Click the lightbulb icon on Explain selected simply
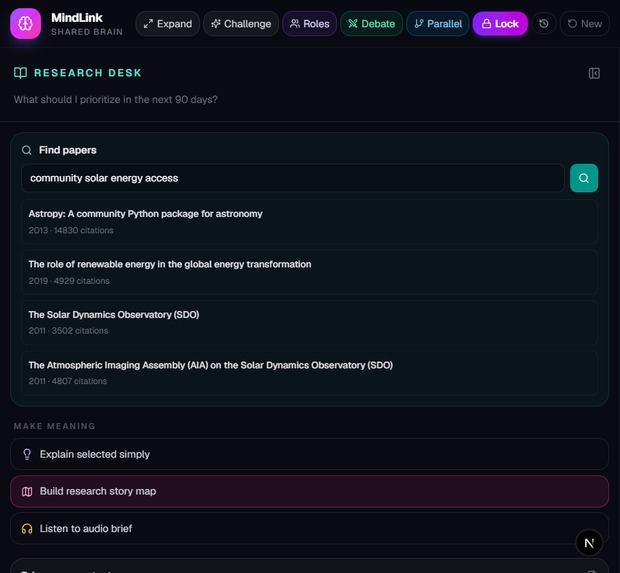Image resolution: width=620 pixels, height=573 pixels. tap(27, 454)
